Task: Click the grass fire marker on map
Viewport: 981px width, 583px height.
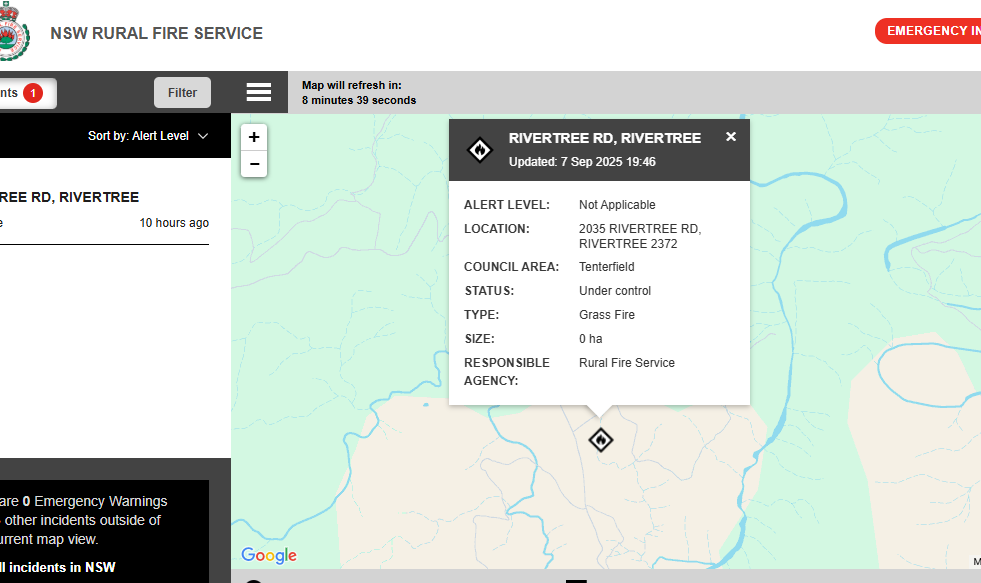Action: coord(600,440)
